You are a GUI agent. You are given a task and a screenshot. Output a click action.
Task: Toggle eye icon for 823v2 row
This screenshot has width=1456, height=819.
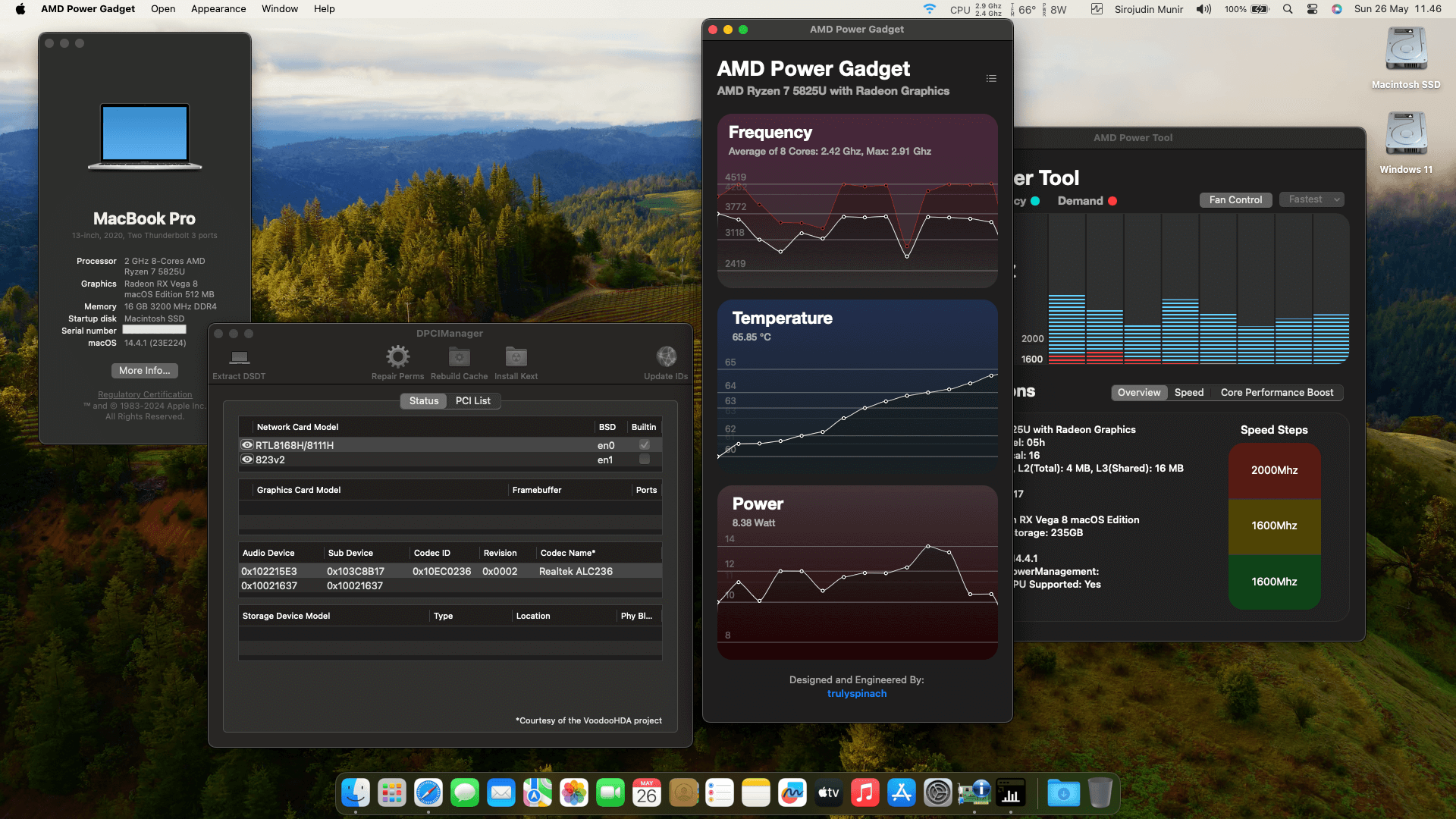[247, 460]
